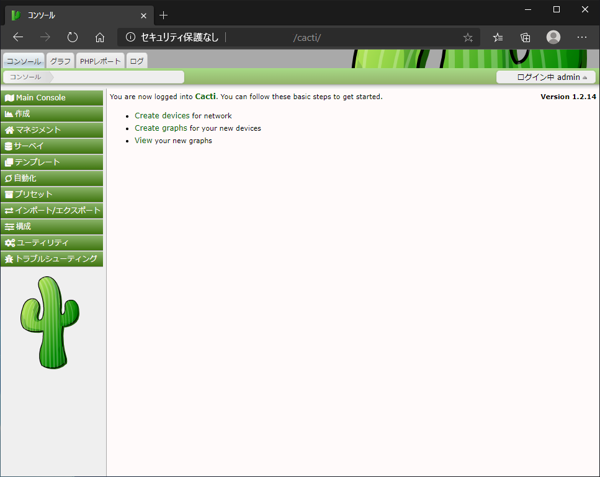Expand the 自動化 sidebar menu
Viewport: 600px width, 477px height.
(52, 178)
